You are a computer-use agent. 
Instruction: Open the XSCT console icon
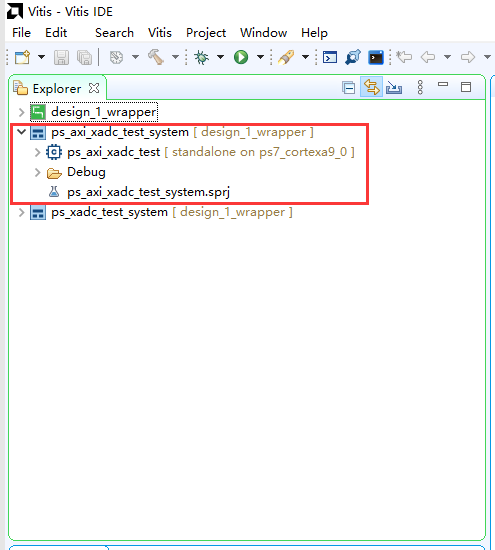click(x=330, y=57)
